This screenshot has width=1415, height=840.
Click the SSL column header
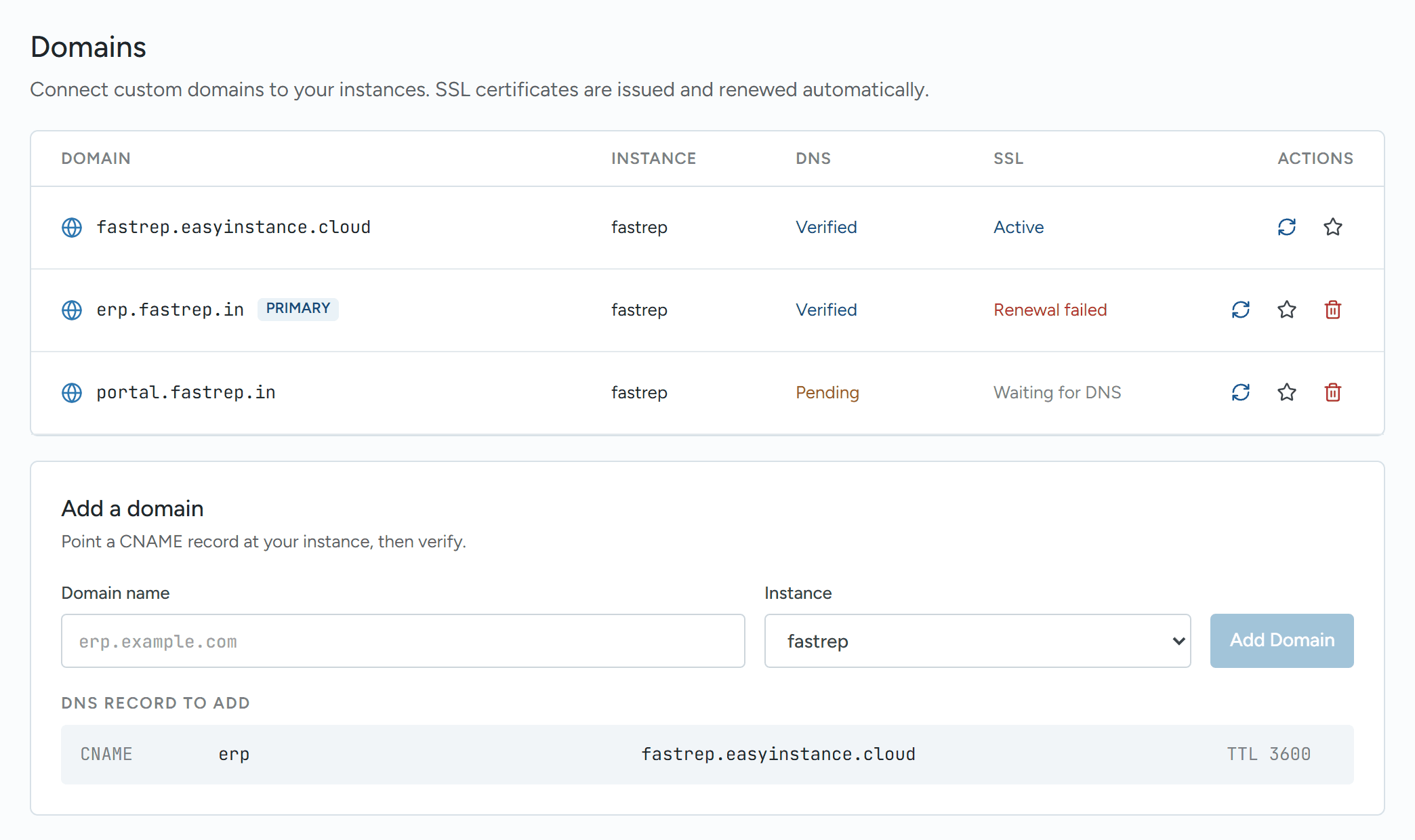coord(1008,159)
